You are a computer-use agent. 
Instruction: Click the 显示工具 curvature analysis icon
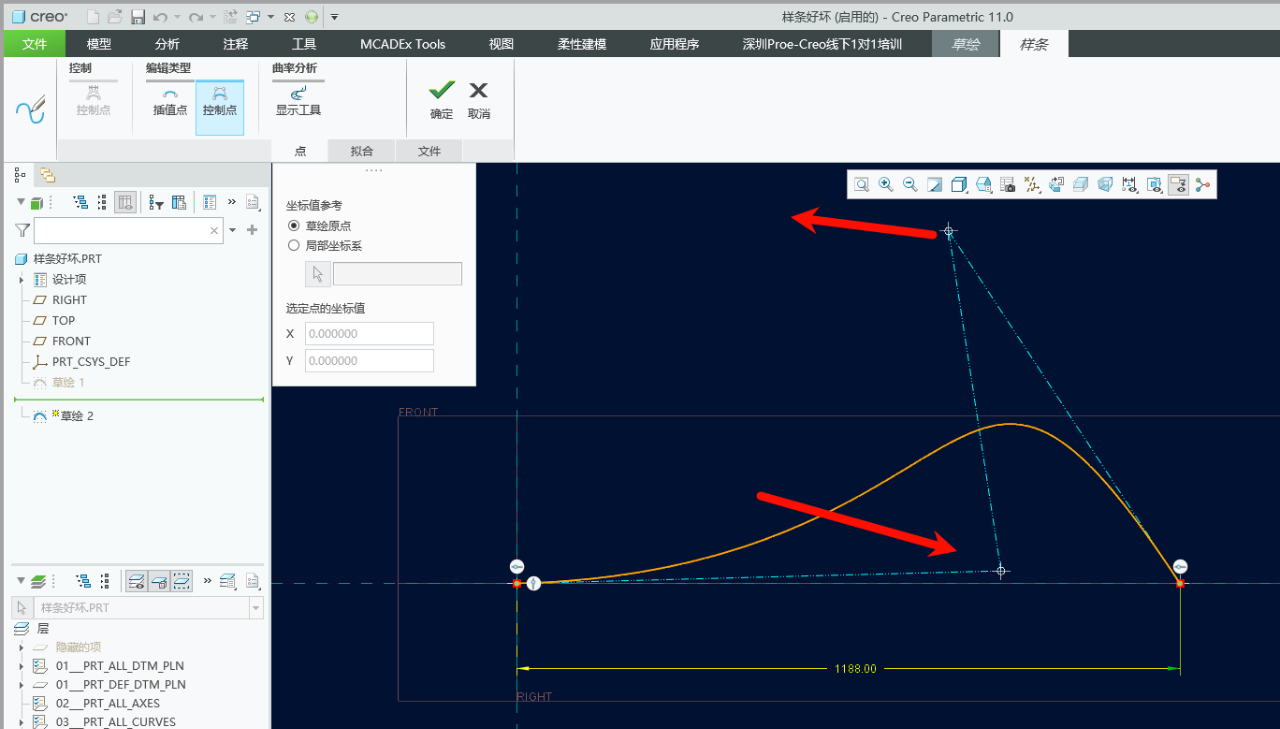298,100
